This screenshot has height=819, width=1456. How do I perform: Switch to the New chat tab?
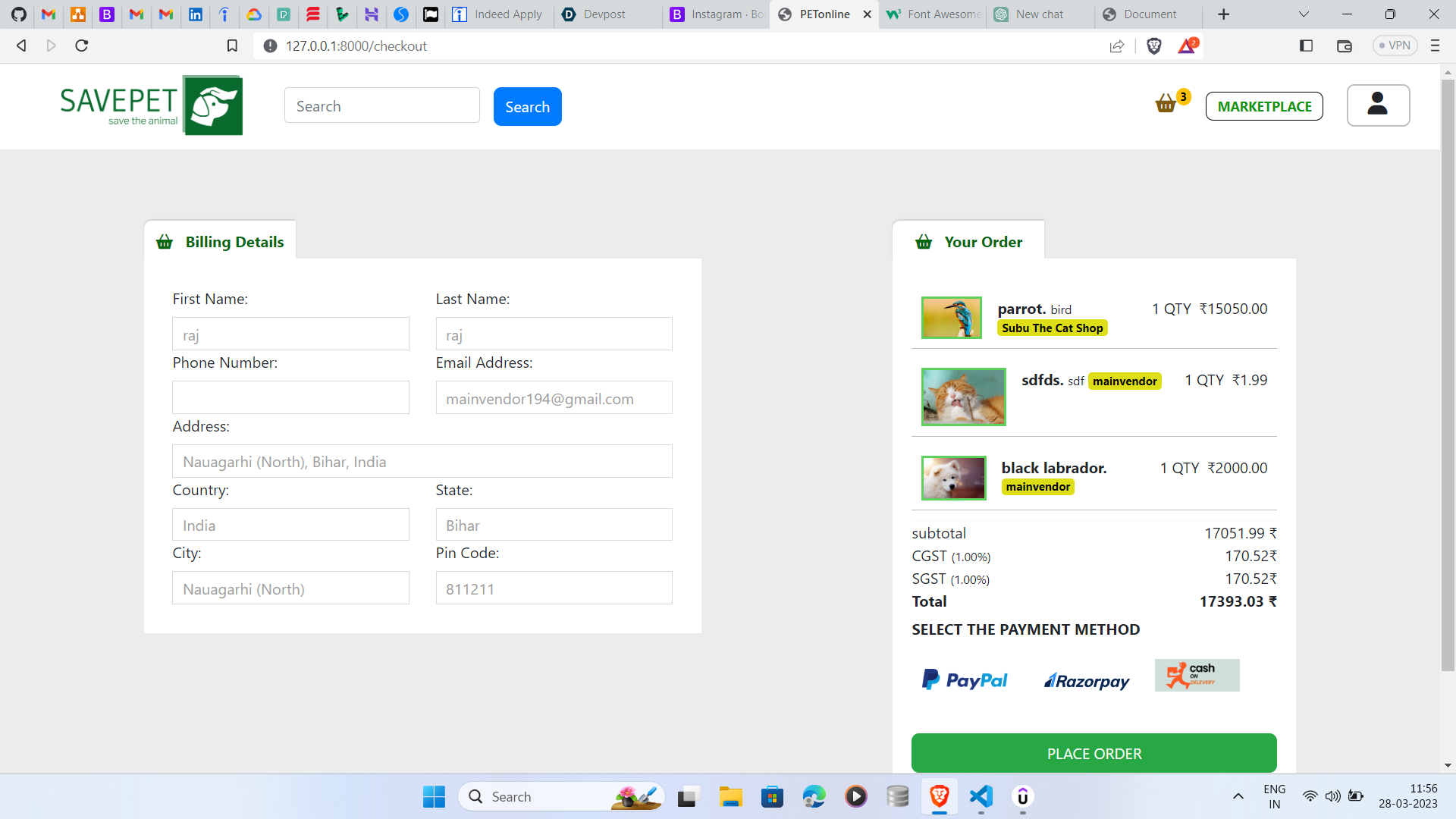[1038, 14]
